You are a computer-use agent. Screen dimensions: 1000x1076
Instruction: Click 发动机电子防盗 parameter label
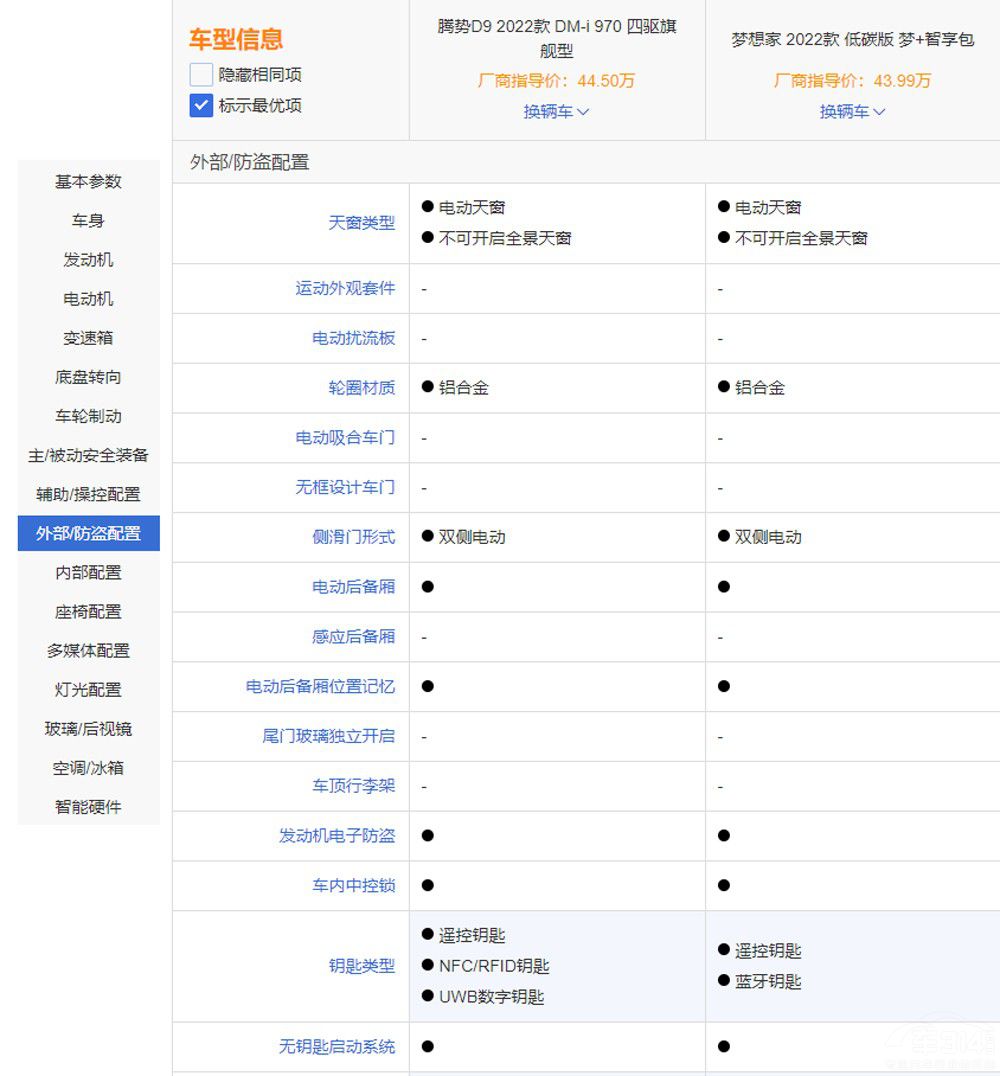(x=336, y=835)
